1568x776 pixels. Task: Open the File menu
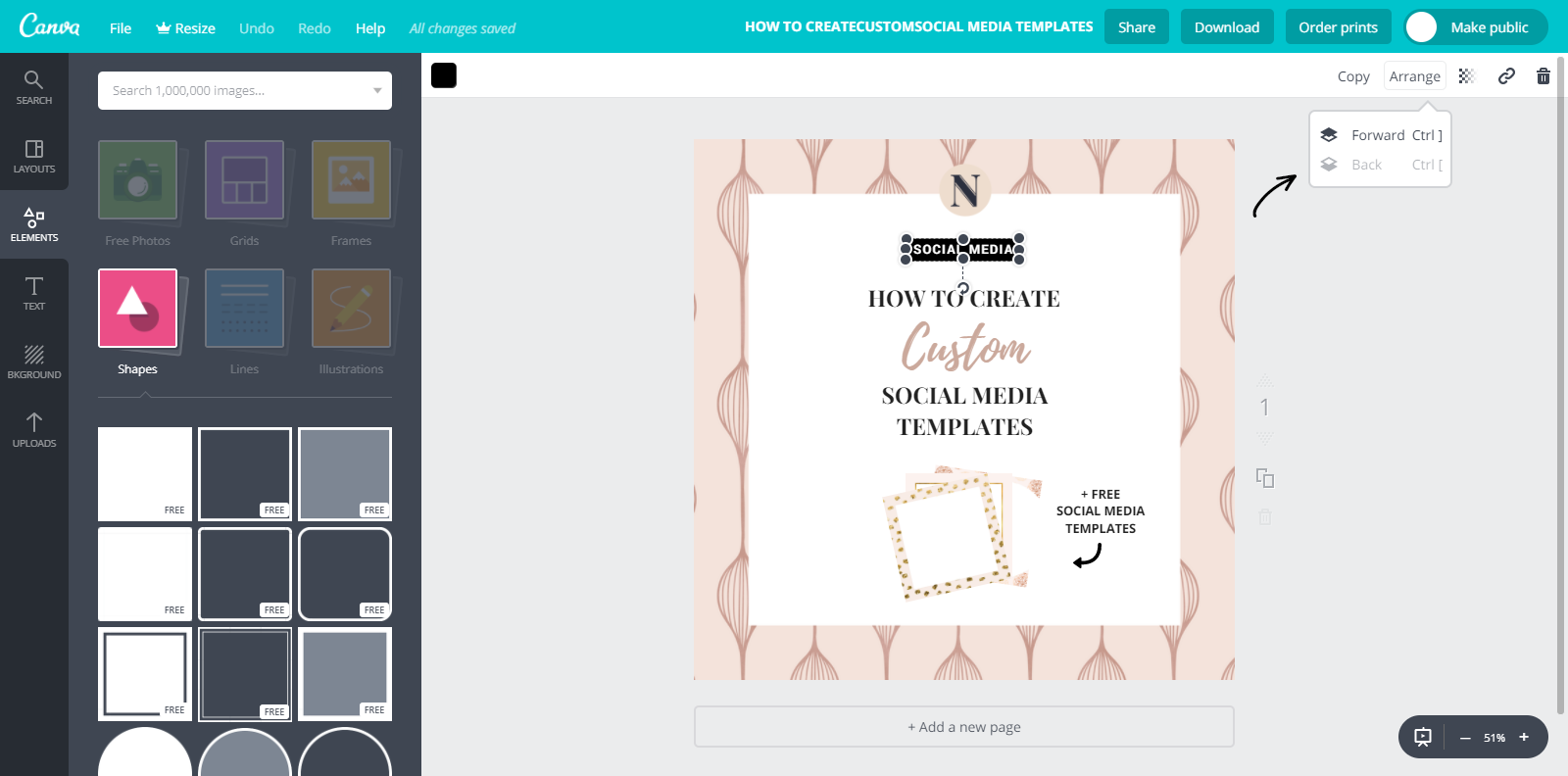[x=121, y=28]
